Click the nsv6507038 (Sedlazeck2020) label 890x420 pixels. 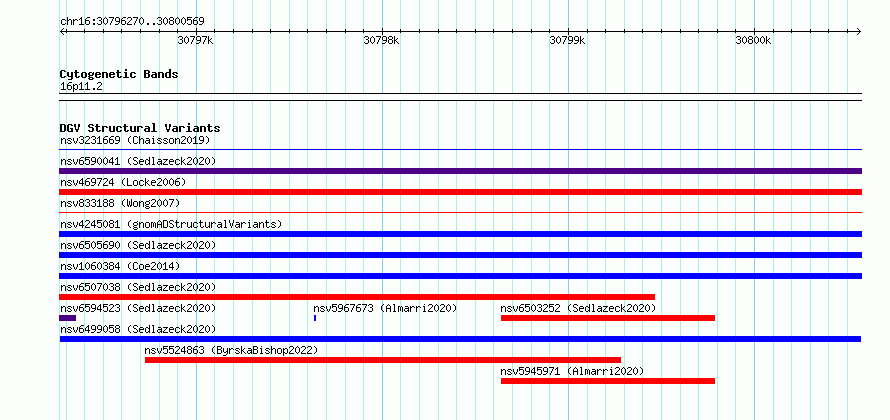[x=138, y=287]
